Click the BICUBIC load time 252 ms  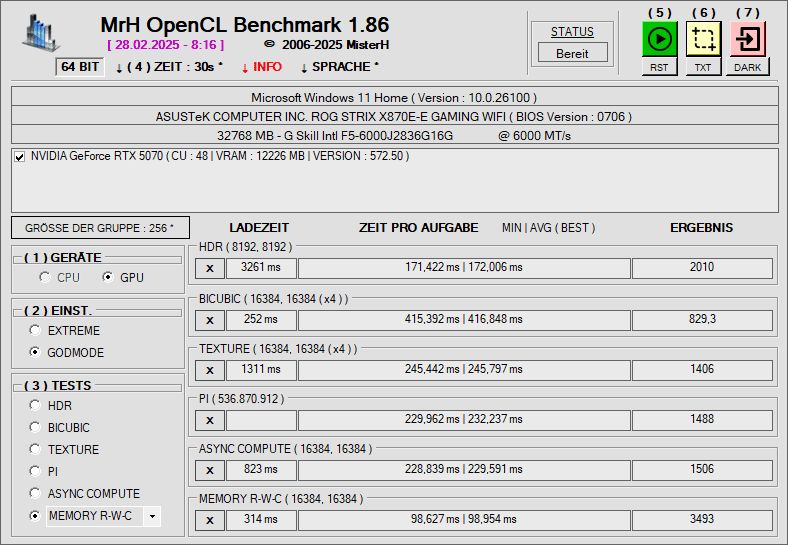(x=261, y=320)
